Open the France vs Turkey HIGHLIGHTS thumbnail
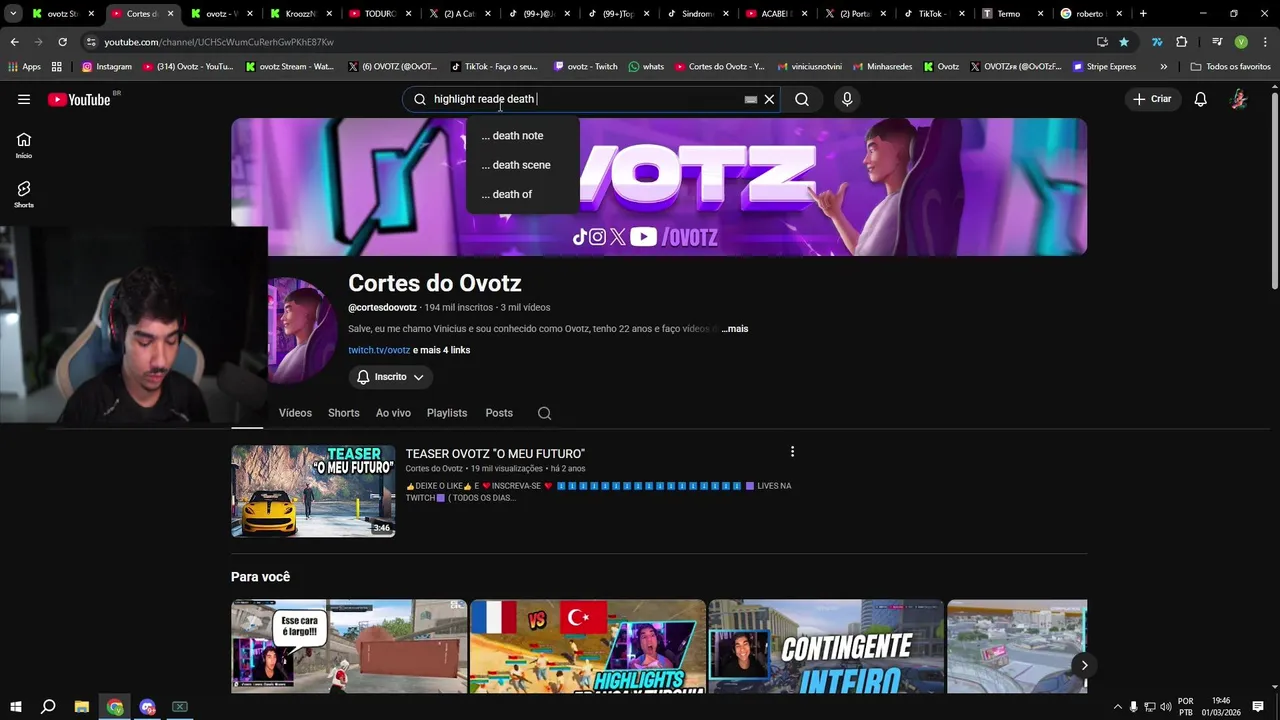 [588, 646]
